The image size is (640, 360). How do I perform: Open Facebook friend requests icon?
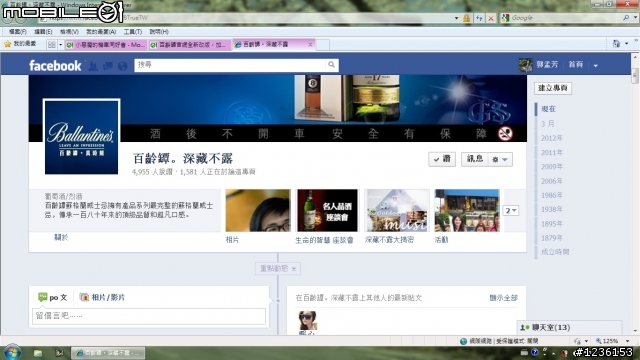(x=93, y=66)
